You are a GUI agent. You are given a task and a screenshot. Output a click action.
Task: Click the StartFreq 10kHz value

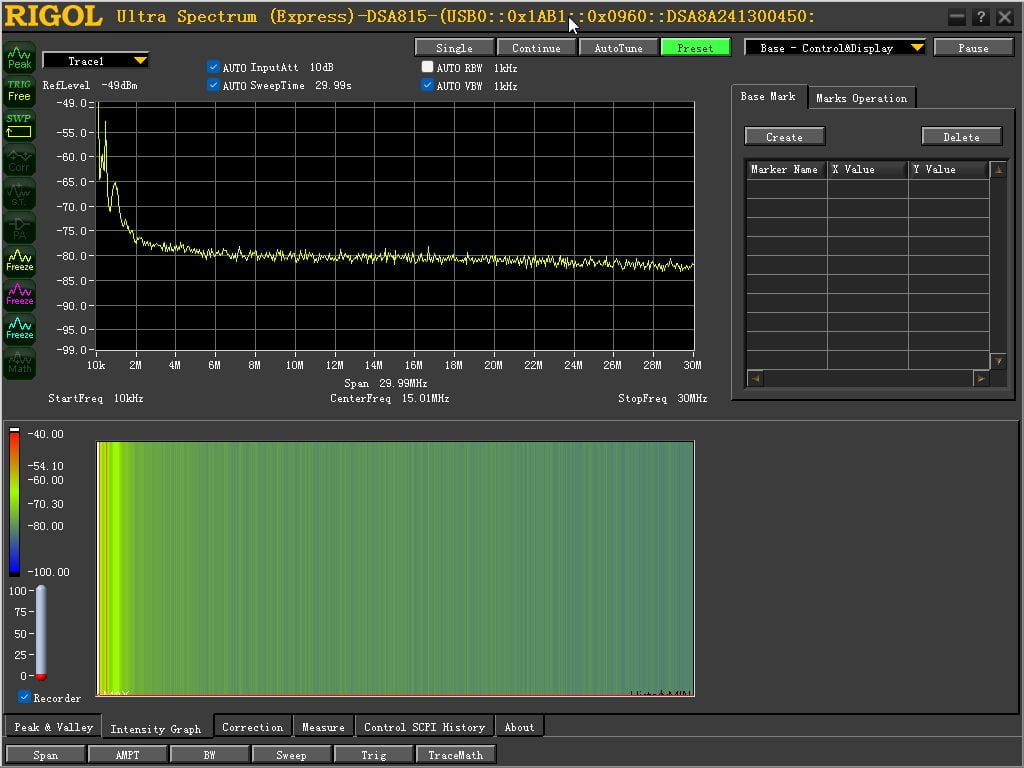pyautogui.click(x=128, y=398)
